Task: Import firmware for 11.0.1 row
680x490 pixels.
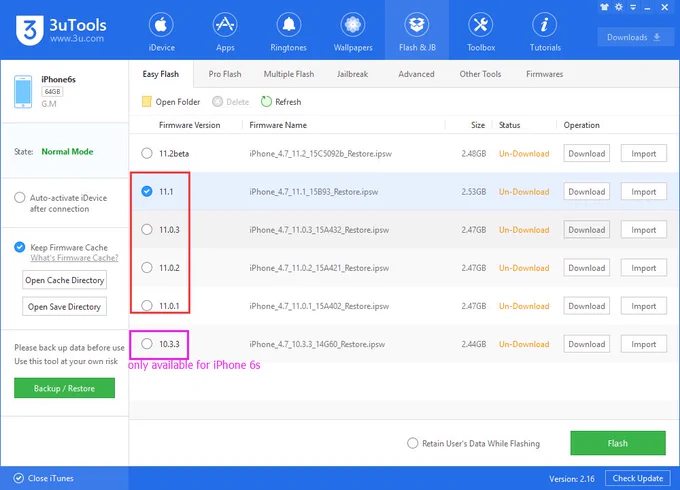Action: 644,306
